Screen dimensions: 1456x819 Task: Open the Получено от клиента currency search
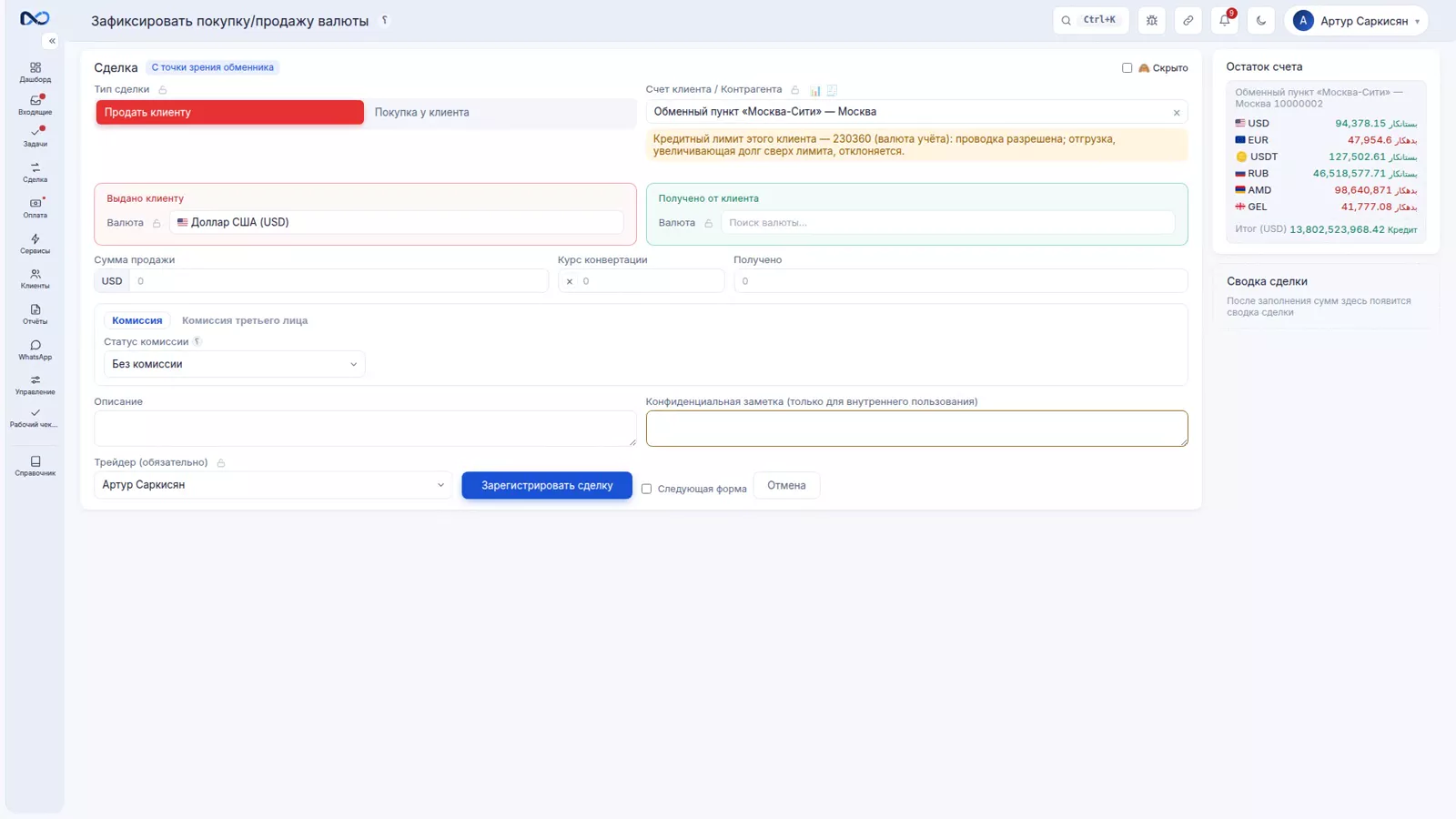(x=947, y=222)
